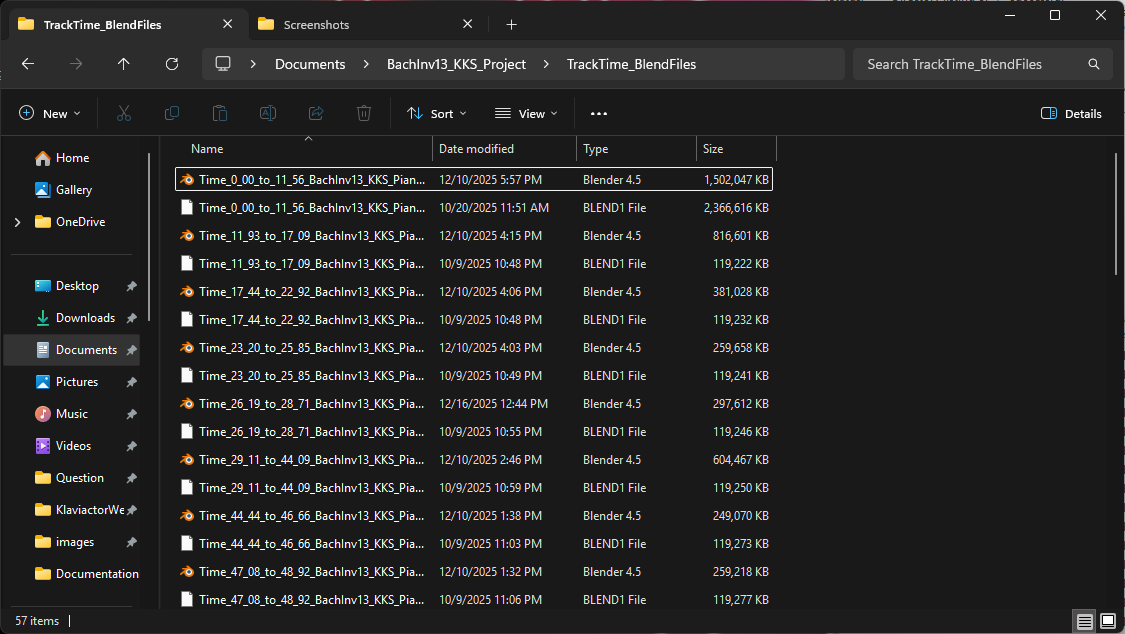
Task: Open a new tab with the plus button
Action: pyautogui.click(x=511, y=23)
